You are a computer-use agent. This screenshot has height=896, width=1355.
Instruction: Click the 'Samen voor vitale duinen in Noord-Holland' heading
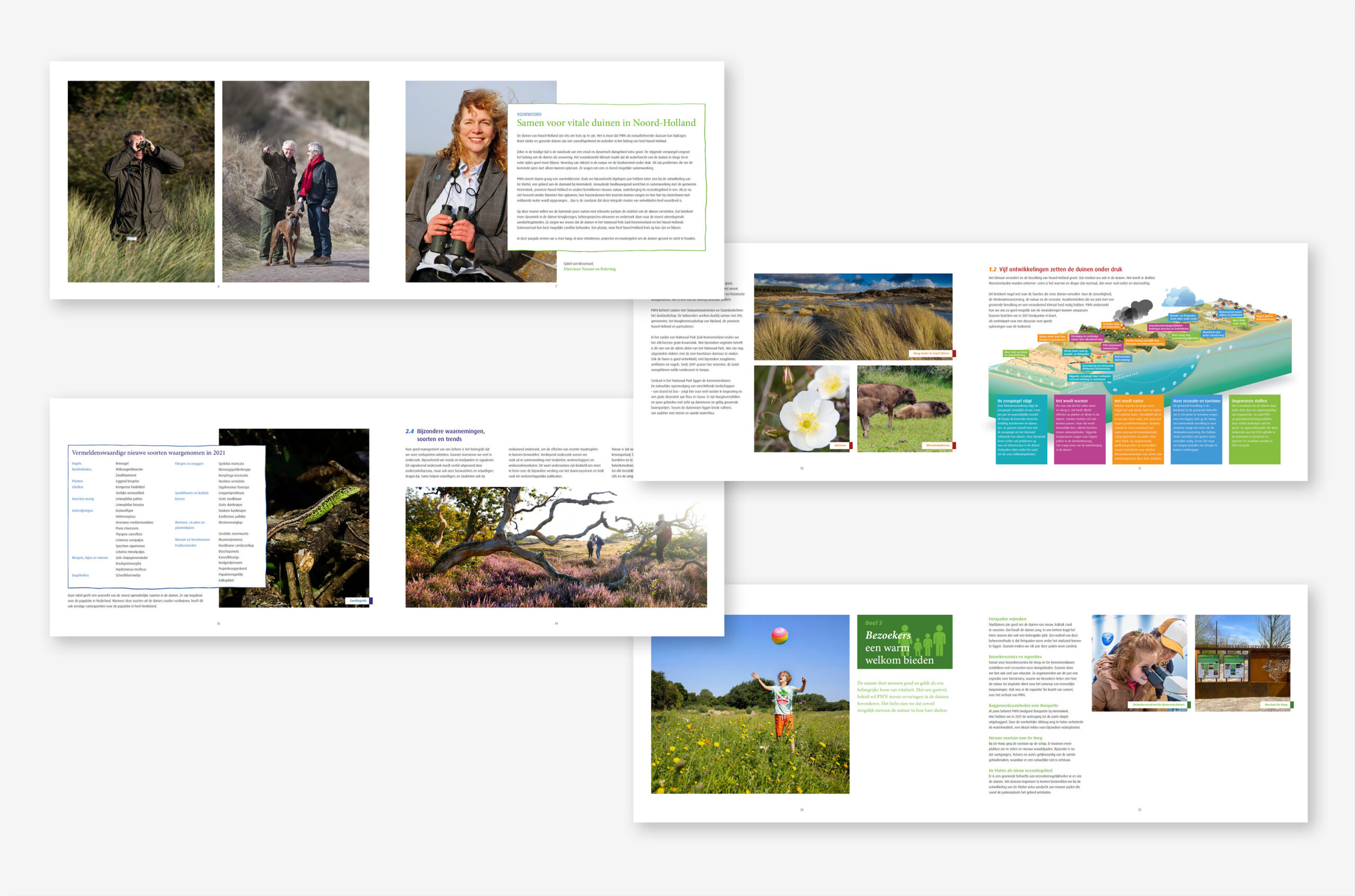tap(606, 123)
